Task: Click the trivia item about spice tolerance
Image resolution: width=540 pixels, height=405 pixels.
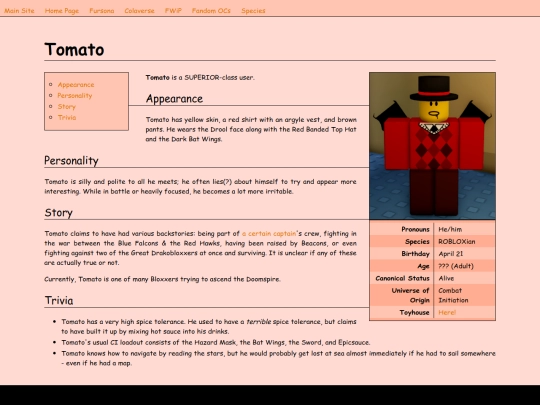Action: 209,326
